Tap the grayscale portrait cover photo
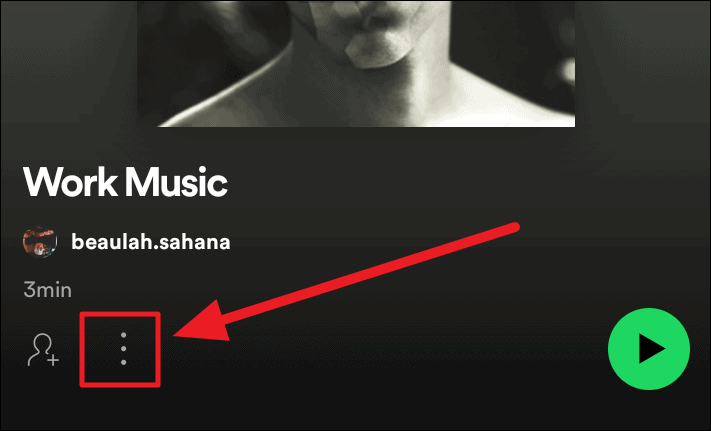 (x=356, y=63)
